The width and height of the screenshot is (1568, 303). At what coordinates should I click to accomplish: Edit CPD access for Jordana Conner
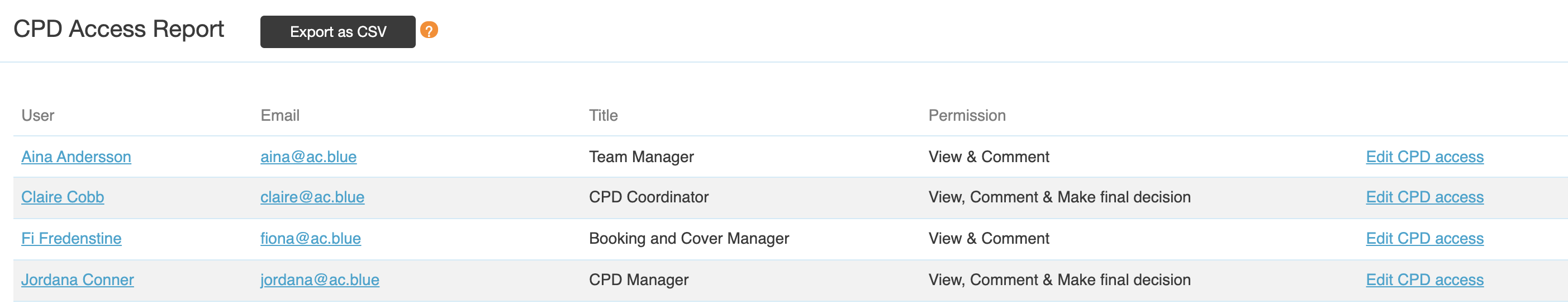1424,280
